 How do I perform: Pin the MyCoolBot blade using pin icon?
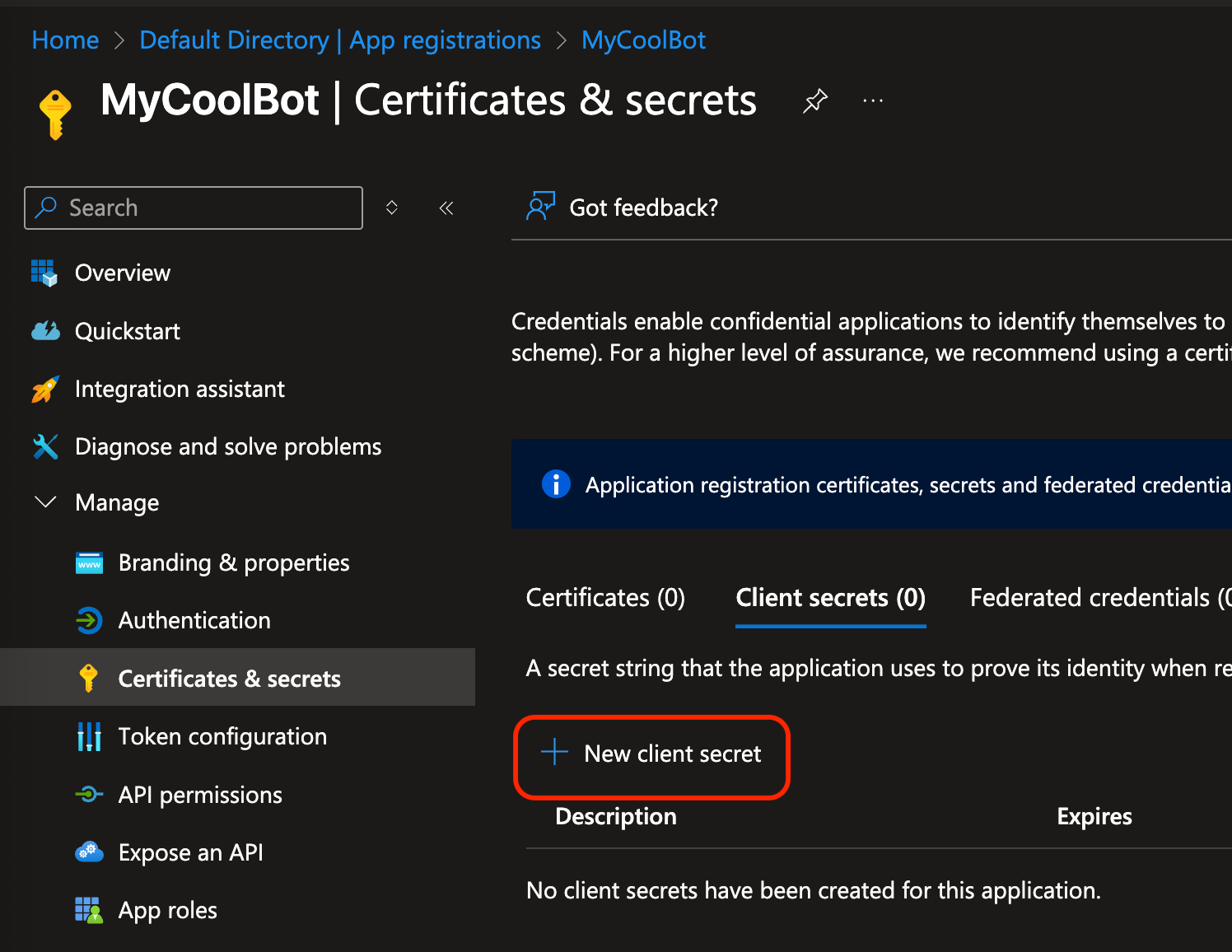click(x=814, y=101)
